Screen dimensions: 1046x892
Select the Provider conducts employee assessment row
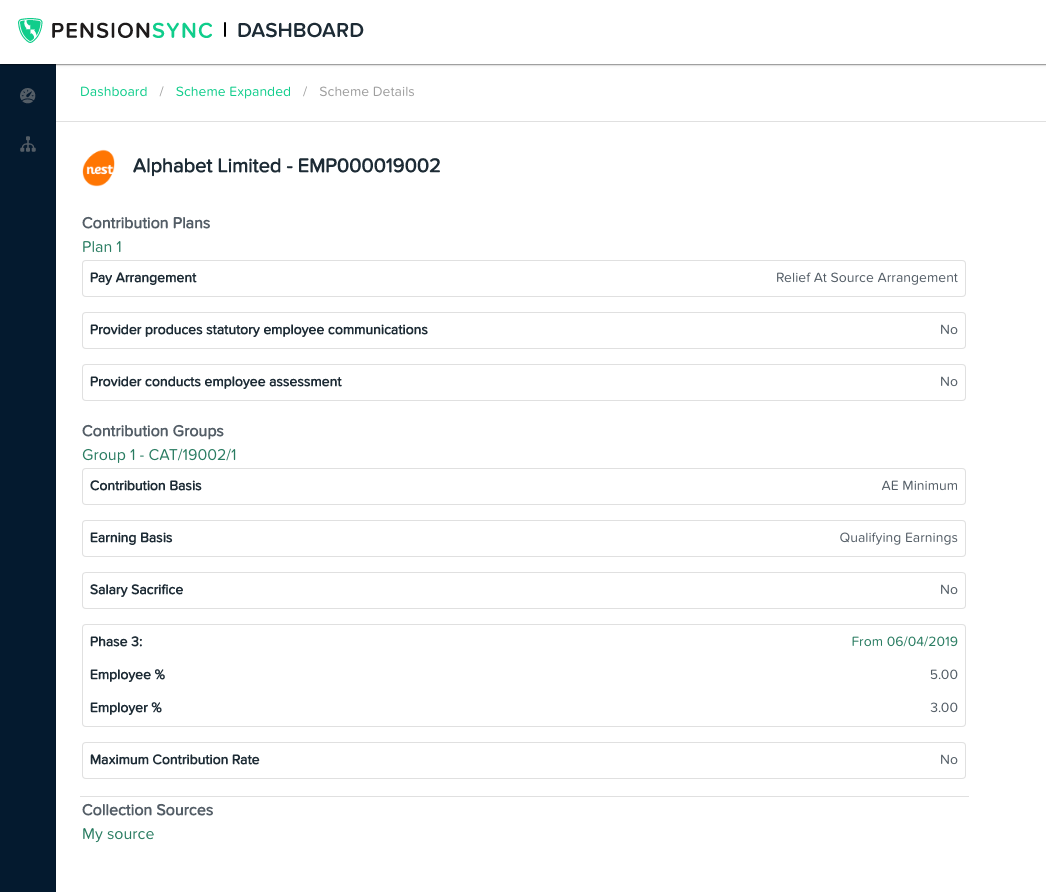523,382
